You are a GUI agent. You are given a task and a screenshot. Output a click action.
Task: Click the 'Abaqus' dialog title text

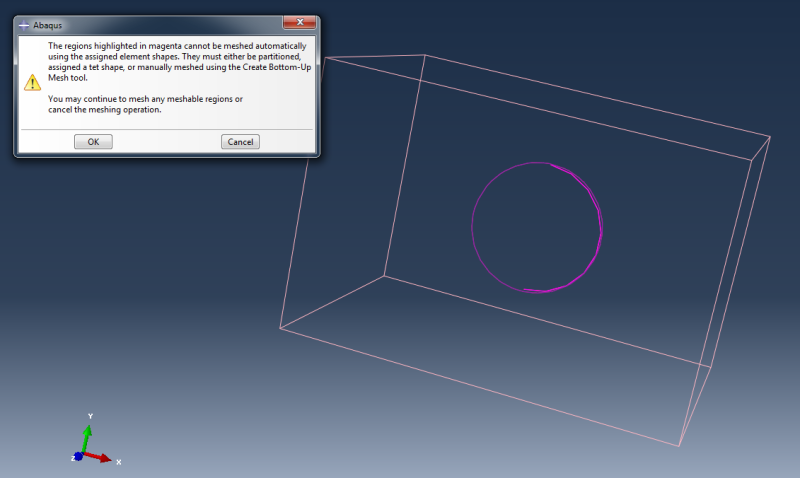(x=47, y=25)
